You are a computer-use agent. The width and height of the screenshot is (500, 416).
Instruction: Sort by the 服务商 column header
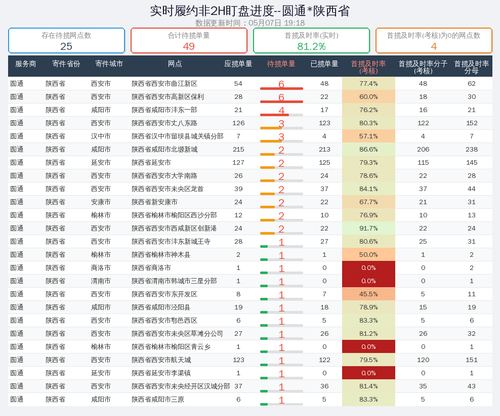(25, 64)
